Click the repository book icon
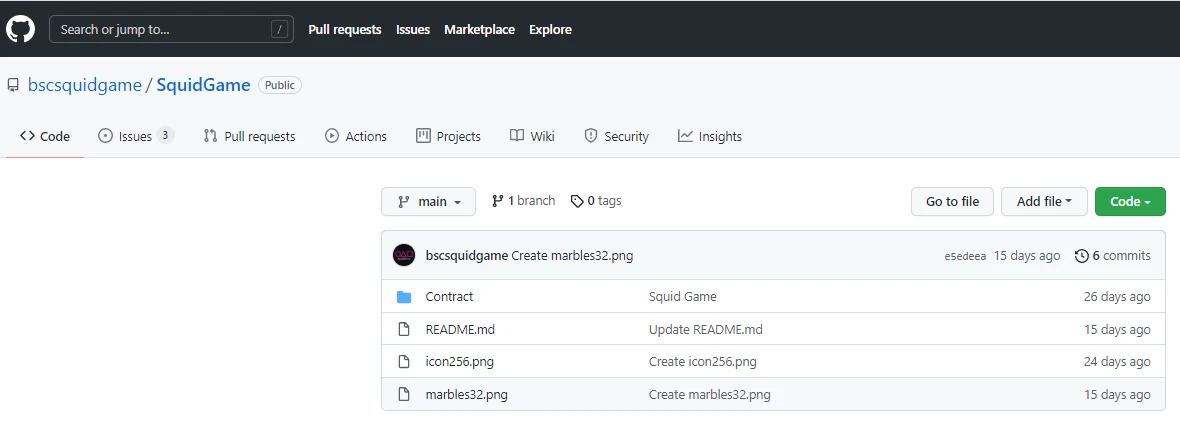The width and height of the screenshot is (1180, 423). [14, 85]
